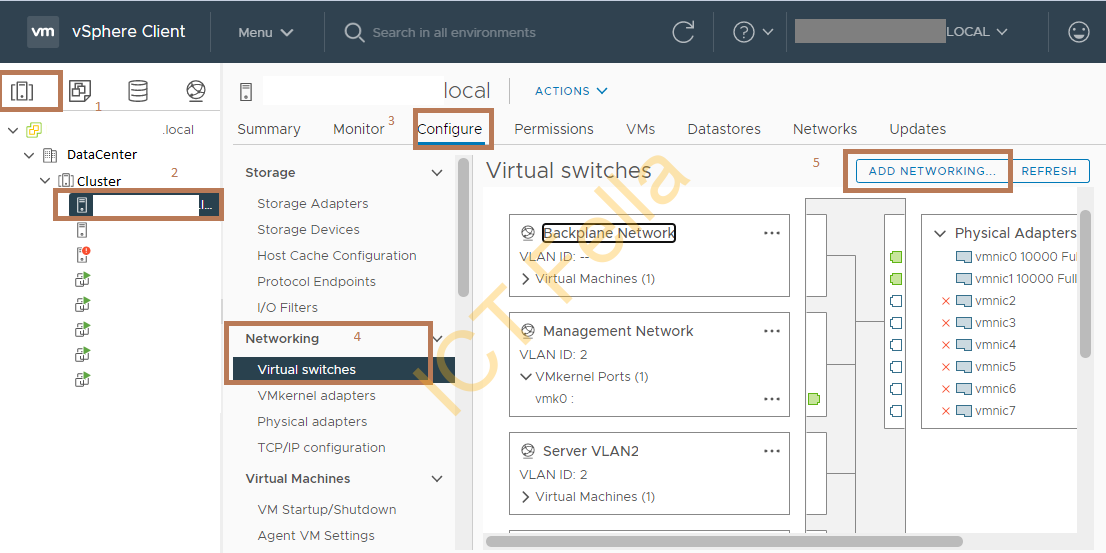Select the vmnic4 physical adapter

click(x=985, y=344)
